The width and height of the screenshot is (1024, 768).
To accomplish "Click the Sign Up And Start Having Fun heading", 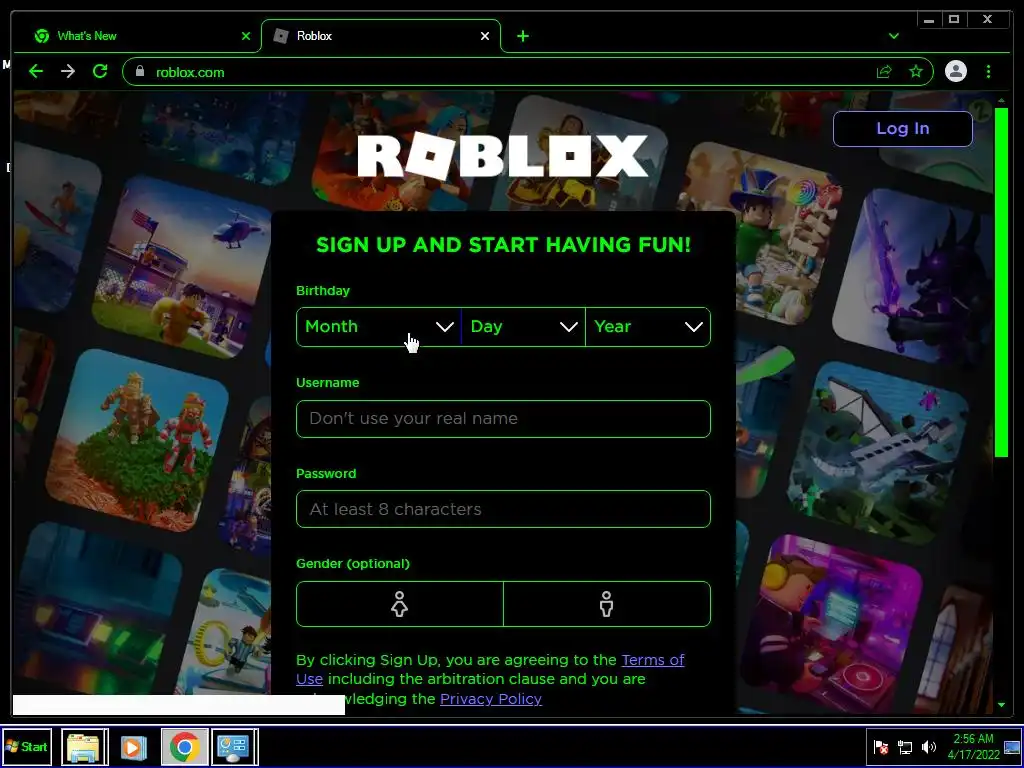I will coord(504,245).
